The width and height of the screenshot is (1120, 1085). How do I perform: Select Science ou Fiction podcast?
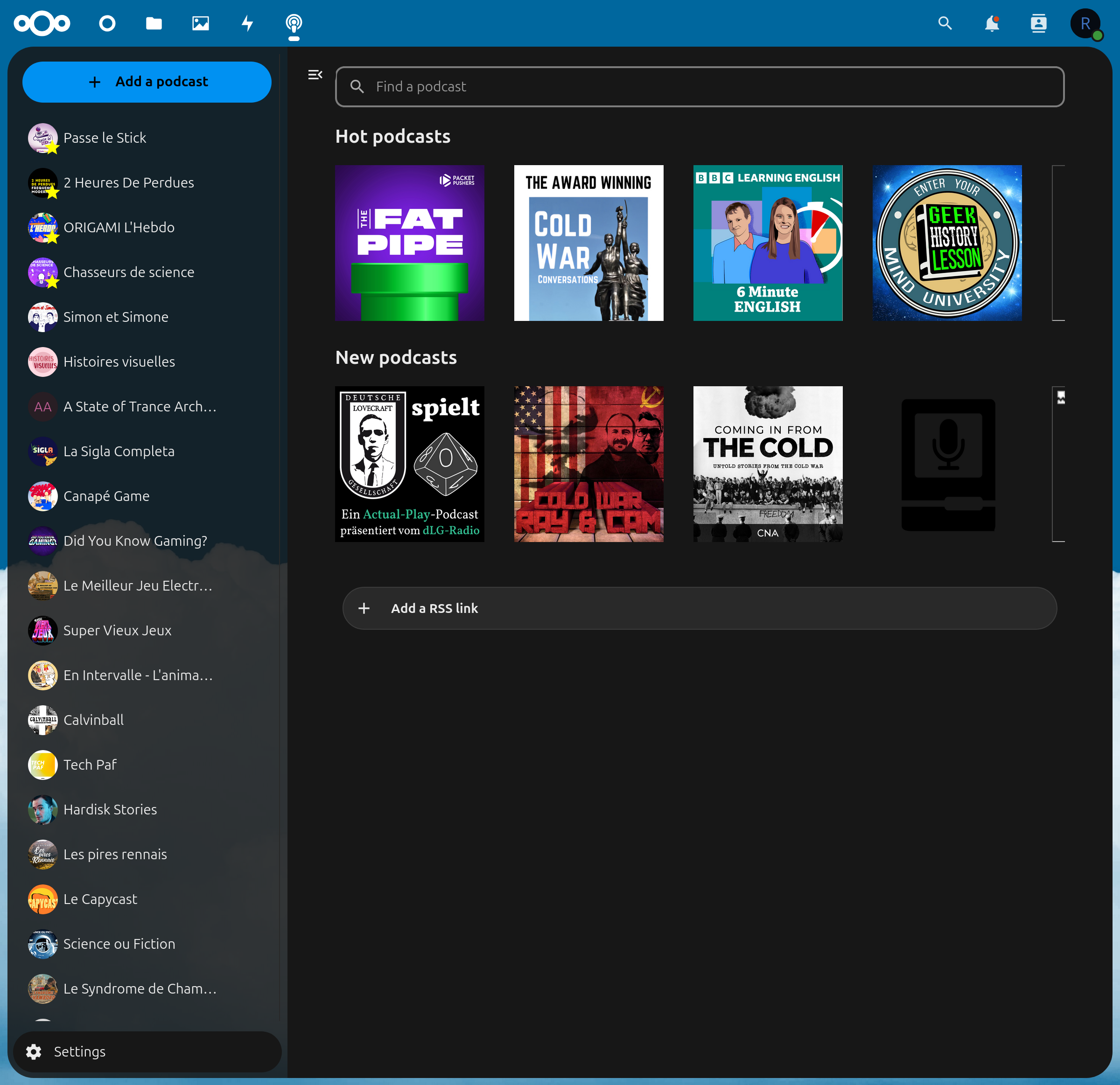(x=147, y=944)
